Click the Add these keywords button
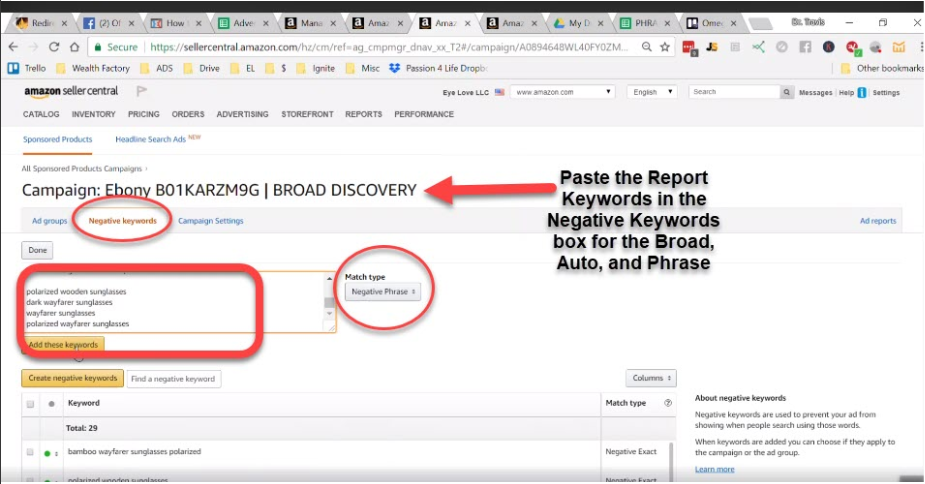Image resolution: width=925 pixels, height=484 pixels. point(63,345)
